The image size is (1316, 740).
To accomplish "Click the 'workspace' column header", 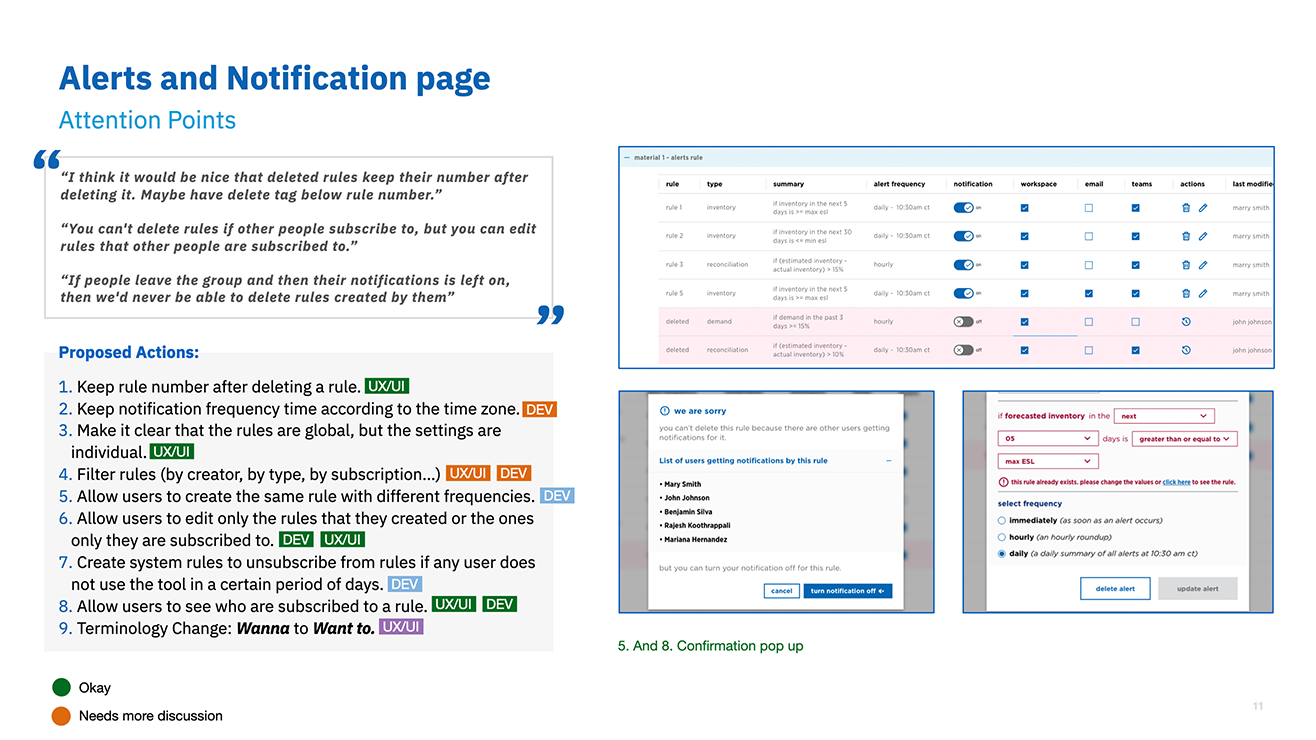I will tap(1039, 184).
